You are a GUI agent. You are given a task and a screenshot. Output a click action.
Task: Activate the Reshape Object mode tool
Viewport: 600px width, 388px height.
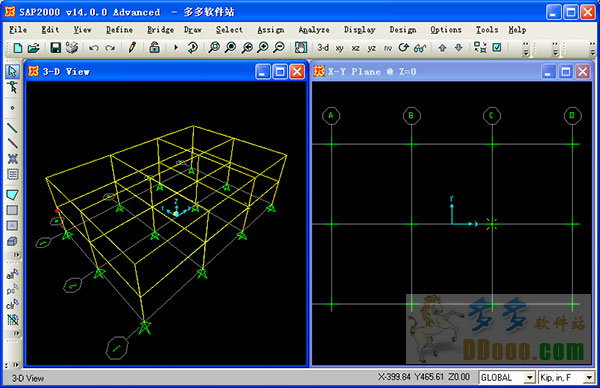pyautogui.click(x=12, y=88)
